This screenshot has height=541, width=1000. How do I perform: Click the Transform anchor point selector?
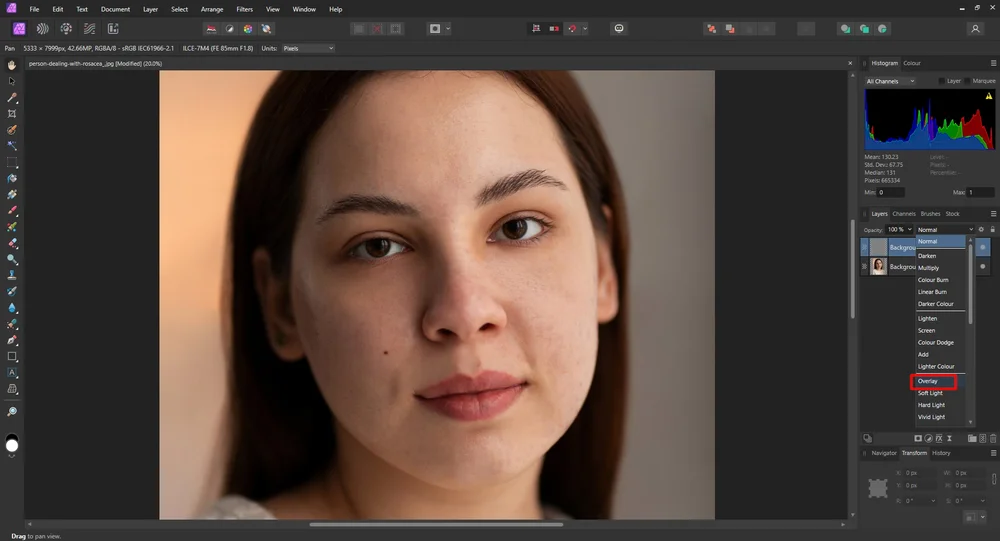(x=878, y=488)
